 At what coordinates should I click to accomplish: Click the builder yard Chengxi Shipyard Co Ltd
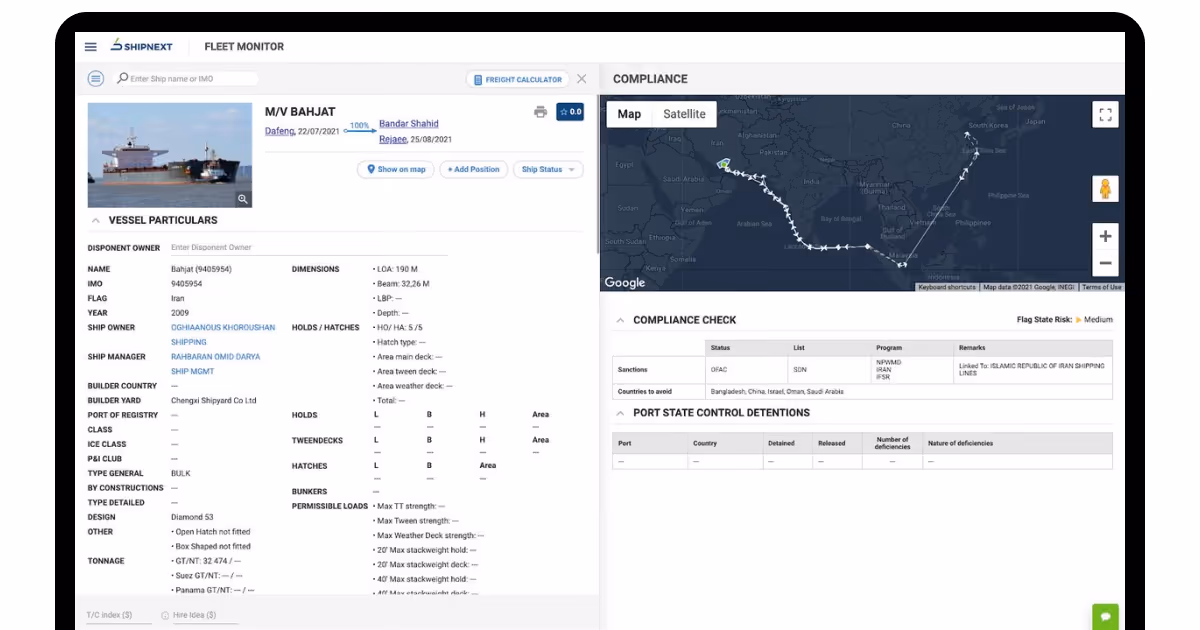coord(214,400)
